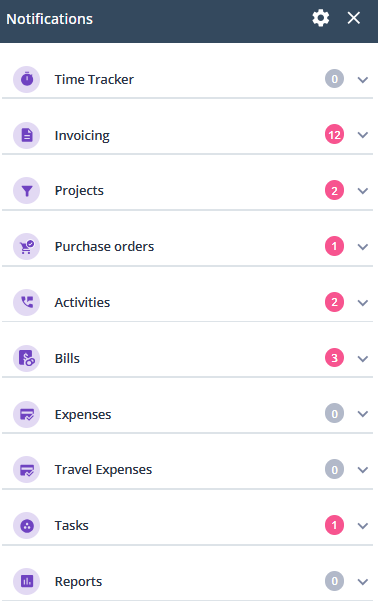Click the Projects funnel icon
The width and height of the screenshot is (378, 604).
pyautogui.click(x=27, y=191)
